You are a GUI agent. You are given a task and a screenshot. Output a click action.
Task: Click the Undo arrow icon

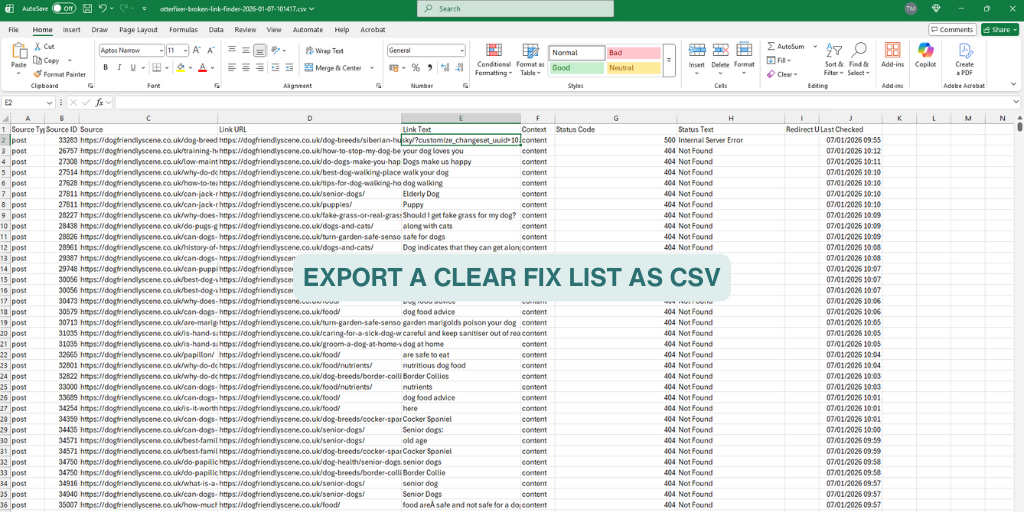103,9
